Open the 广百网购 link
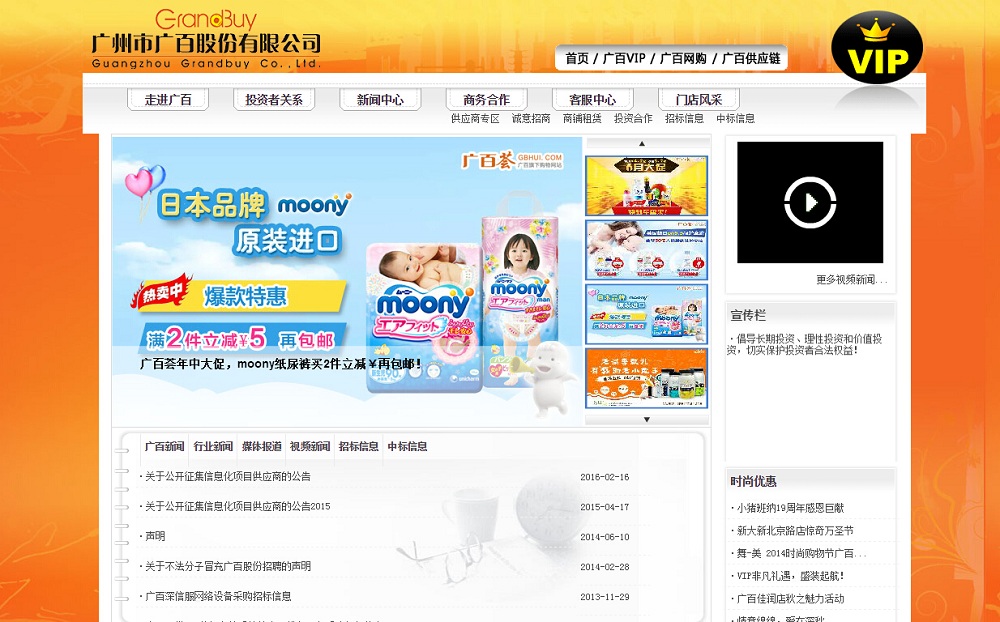 tap(682, 59)
